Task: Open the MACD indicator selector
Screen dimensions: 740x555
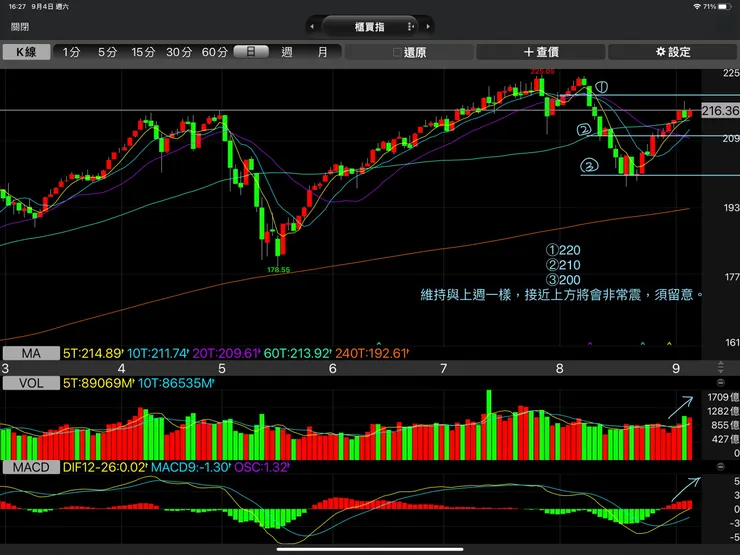Action: click(31, 467)
